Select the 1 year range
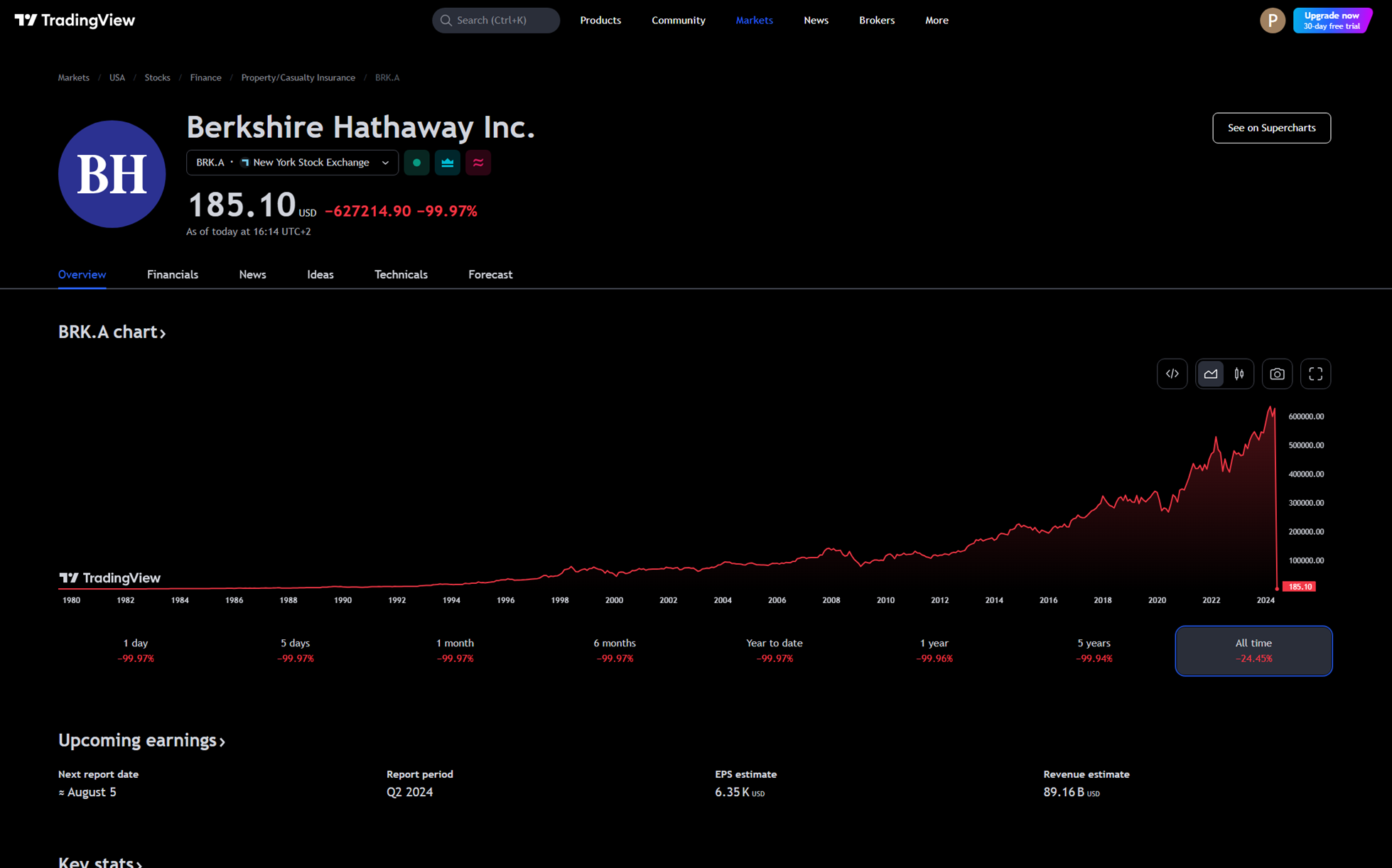 point(934,651)
